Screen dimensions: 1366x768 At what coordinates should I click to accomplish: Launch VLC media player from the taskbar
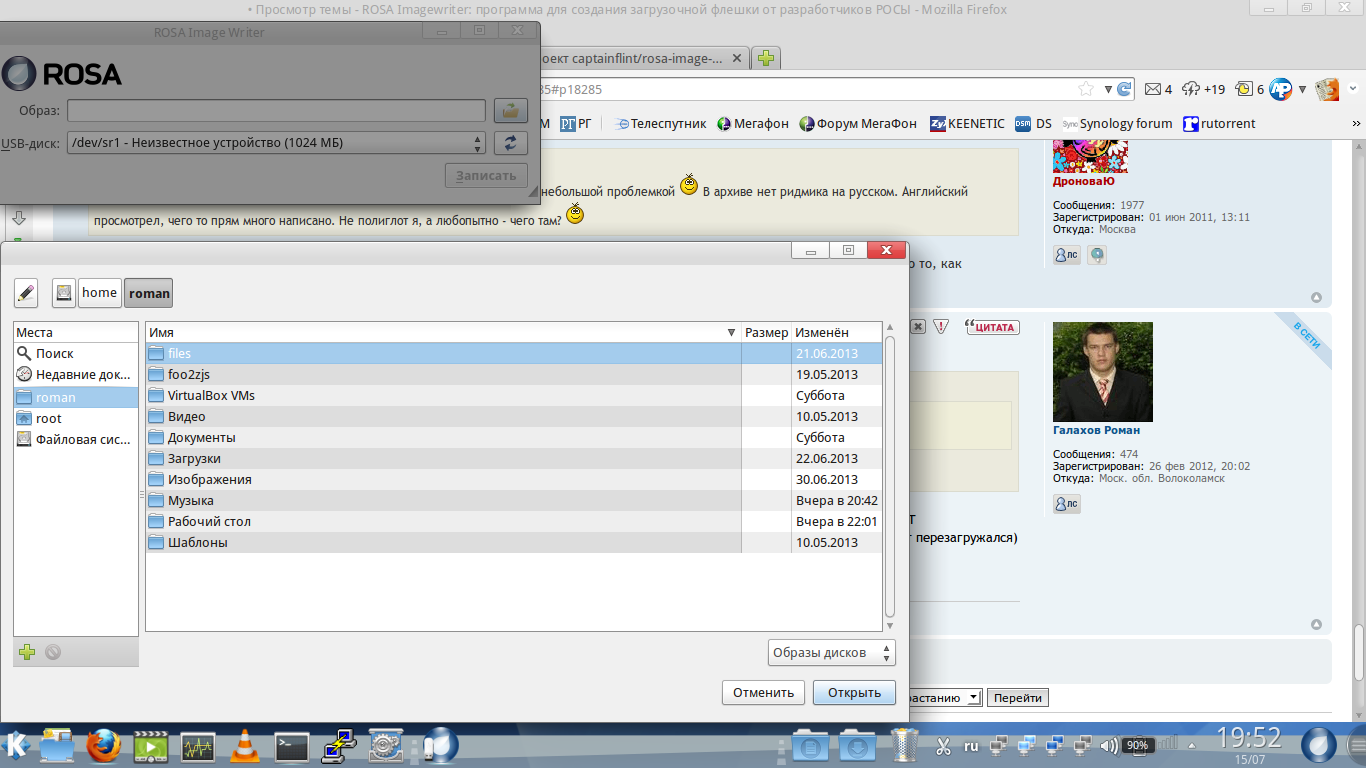245,746
